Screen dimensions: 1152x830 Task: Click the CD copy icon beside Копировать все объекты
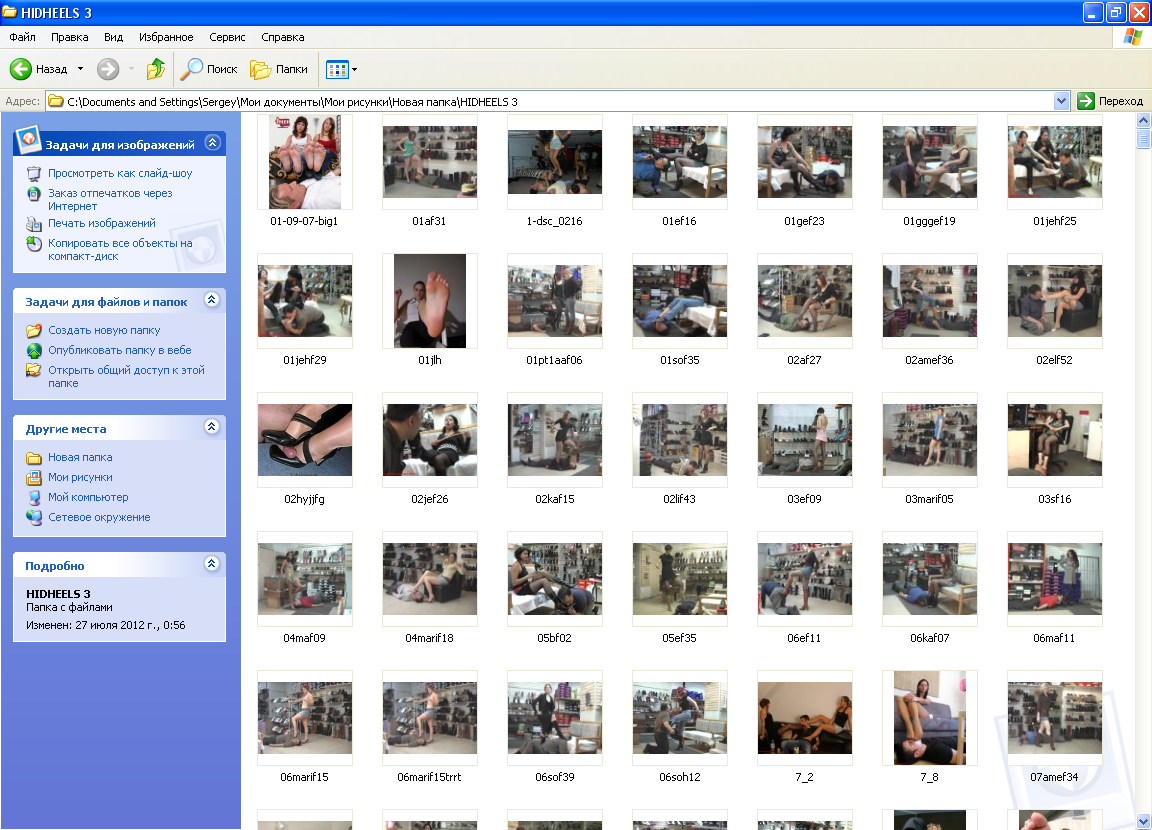34,244
